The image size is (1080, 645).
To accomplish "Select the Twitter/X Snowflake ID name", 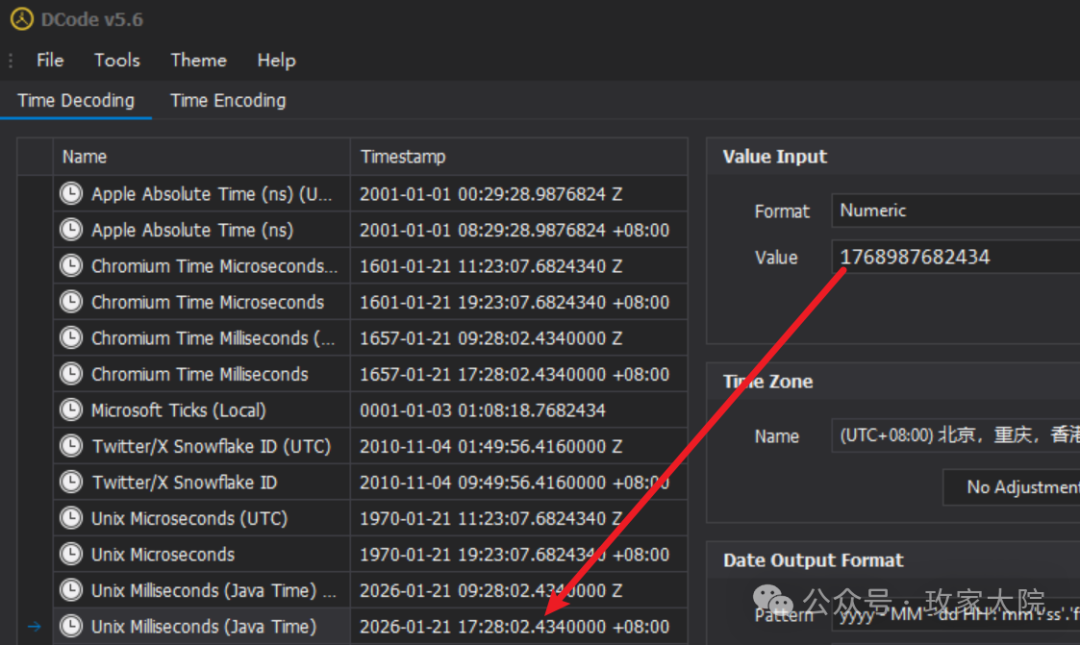I will pyautogui.click(x=184, y=482).
